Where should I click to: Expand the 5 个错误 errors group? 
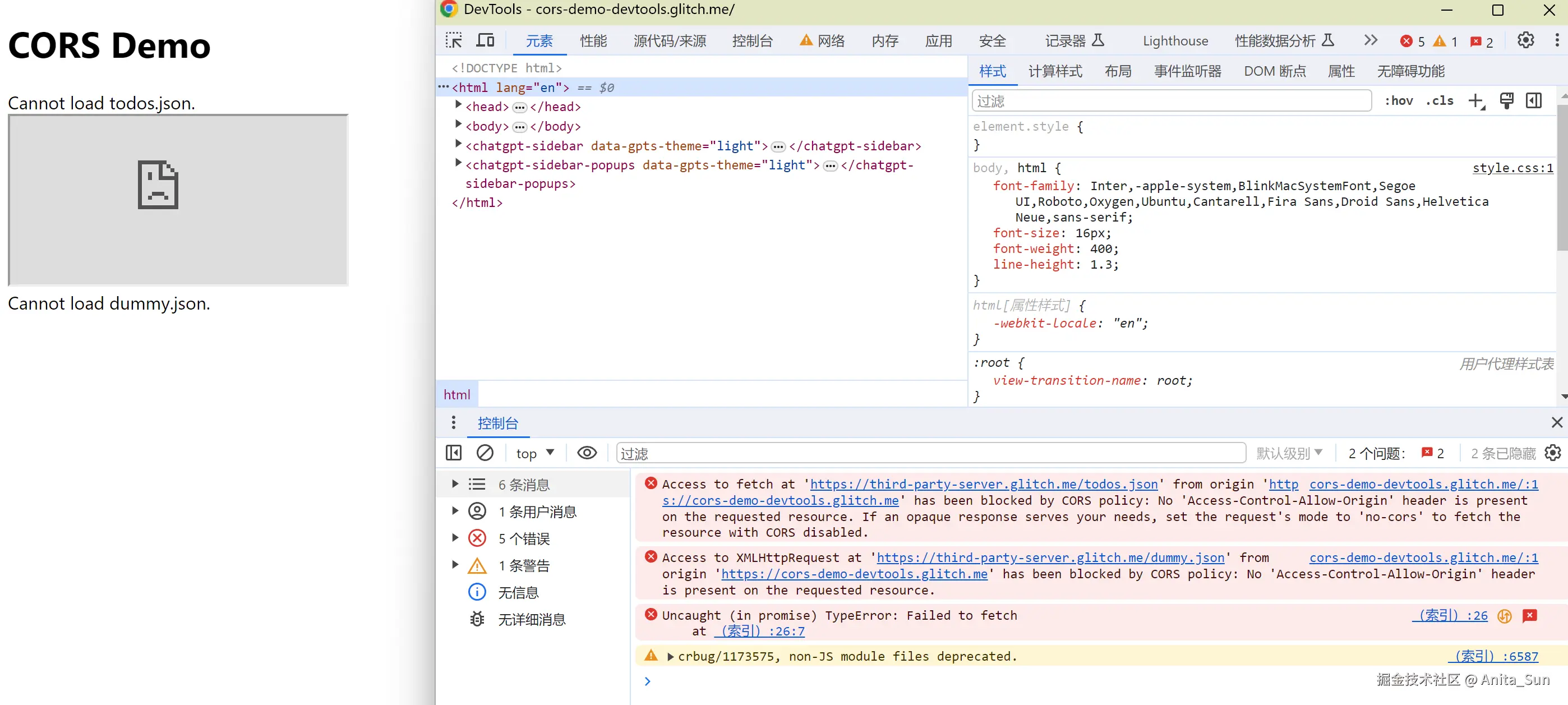click(x=455, y=537)
